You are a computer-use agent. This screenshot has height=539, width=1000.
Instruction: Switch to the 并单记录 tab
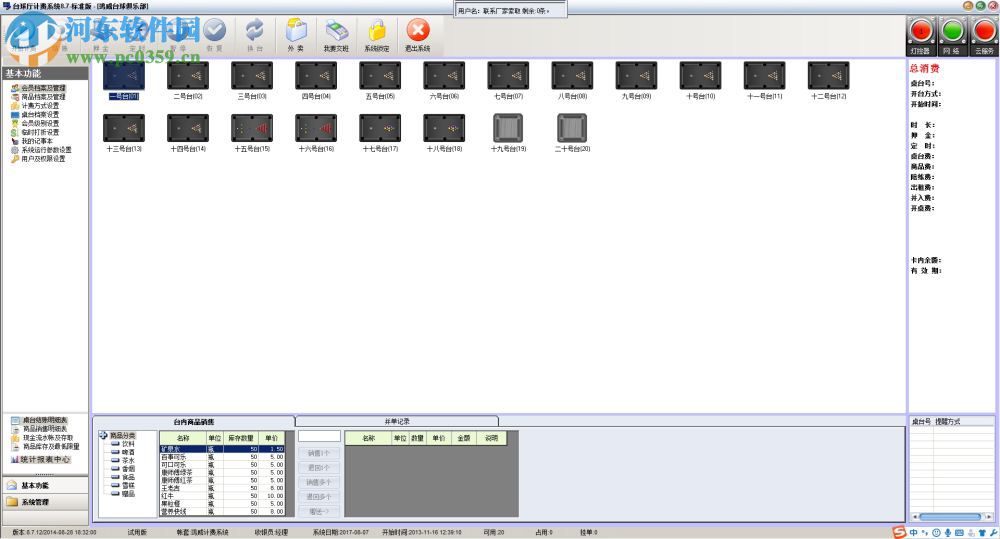[397, 421]
